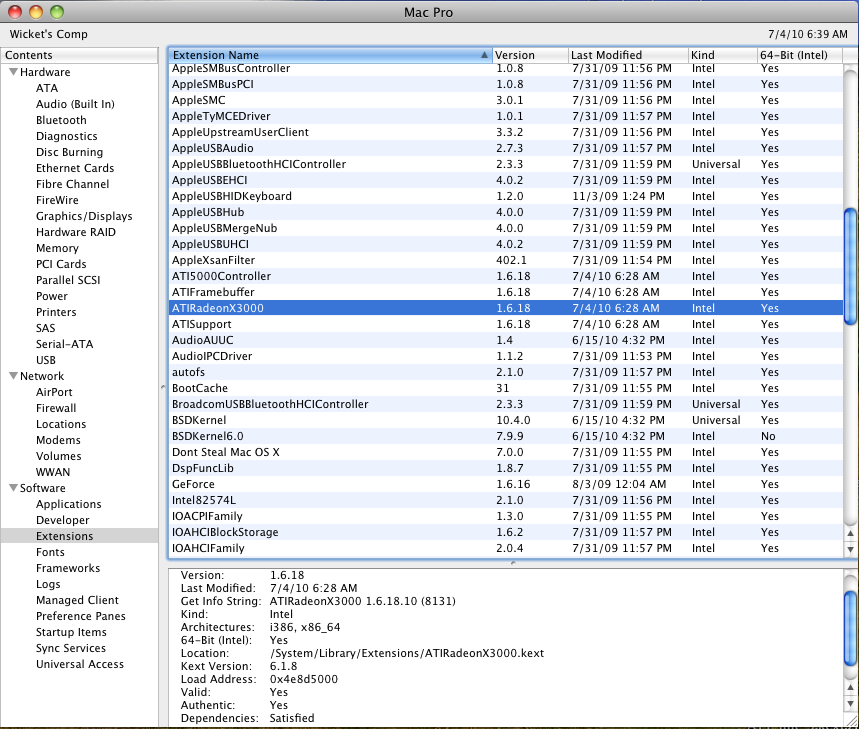Select Ethernet Cards item
This screenshot has width=859, height=729.
pyautogui.click(x=75, y=168)
